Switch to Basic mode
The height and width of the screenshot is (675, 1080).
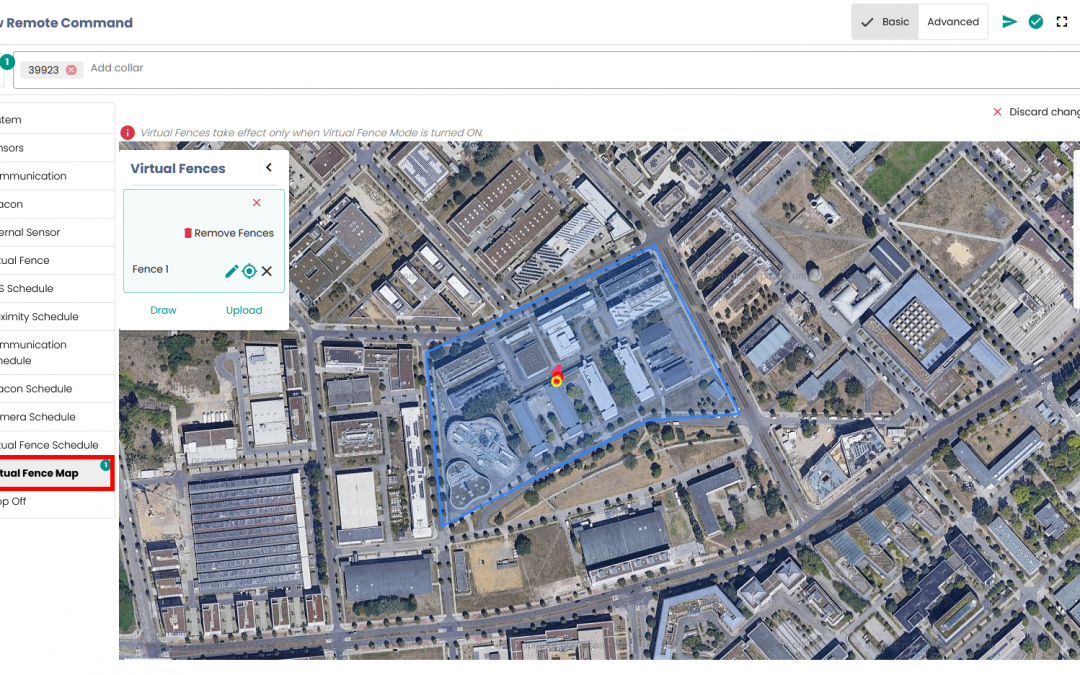click(x=885, y=22)
